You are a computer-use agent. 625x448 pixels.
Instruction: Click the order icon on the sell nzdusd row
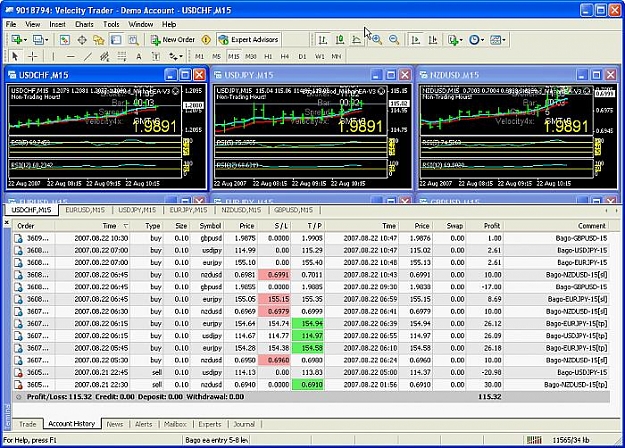tap(18, 385)
